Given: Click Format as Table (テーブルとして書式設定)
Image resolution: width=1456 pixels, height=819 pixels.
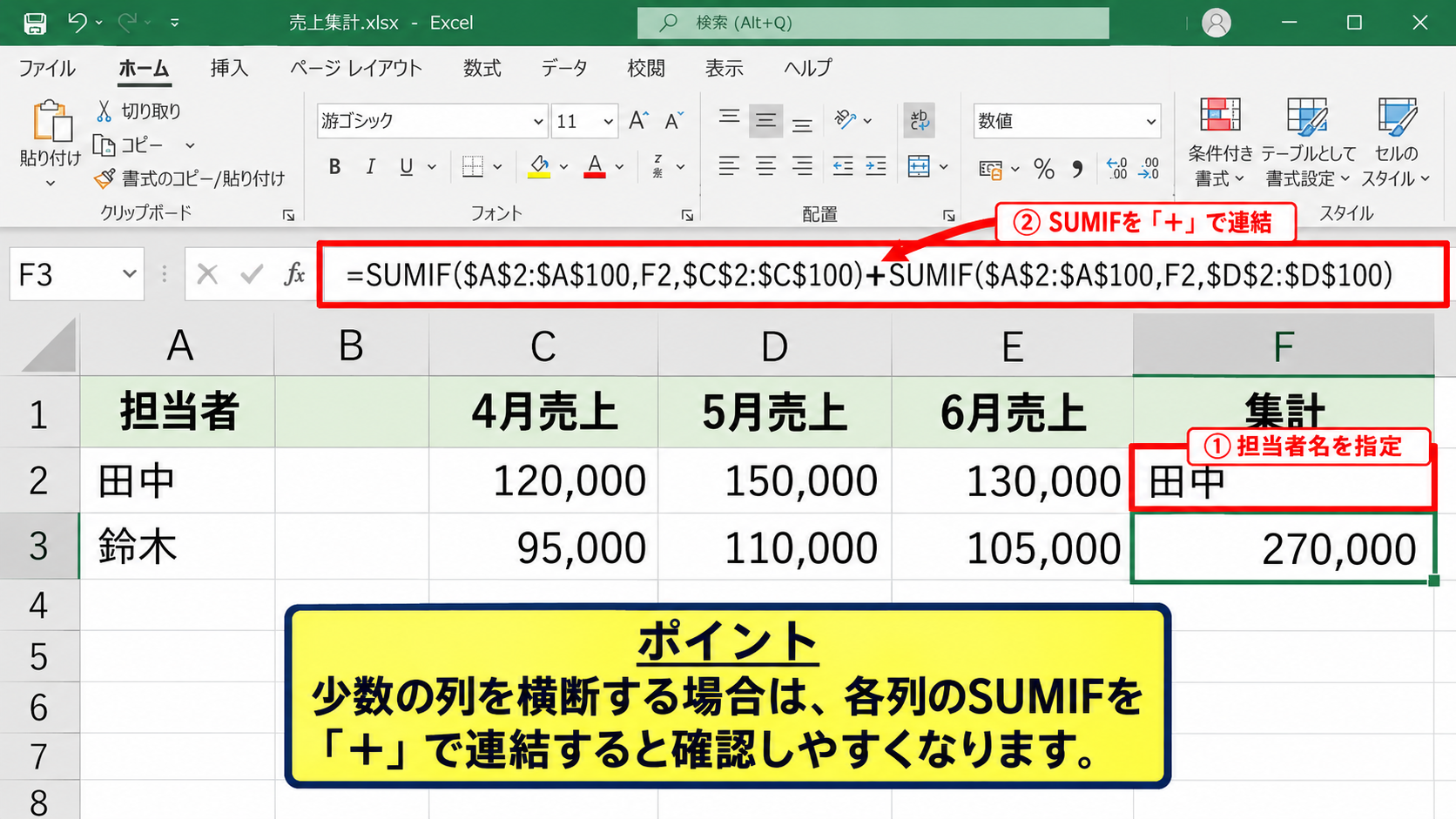Looking at the screenshot, I should click(1307, 143).
